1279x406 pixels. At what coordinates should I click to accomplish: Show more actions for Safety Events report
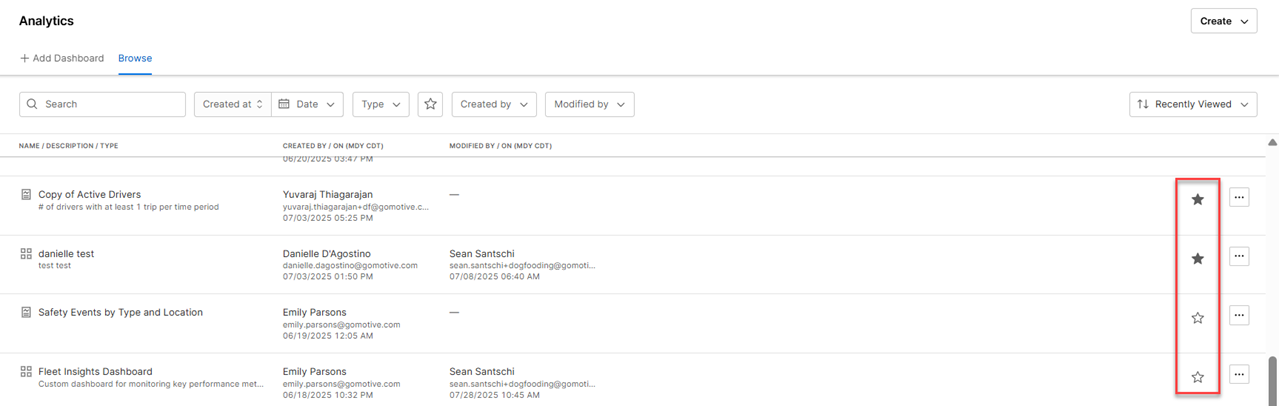[1239, 316]
